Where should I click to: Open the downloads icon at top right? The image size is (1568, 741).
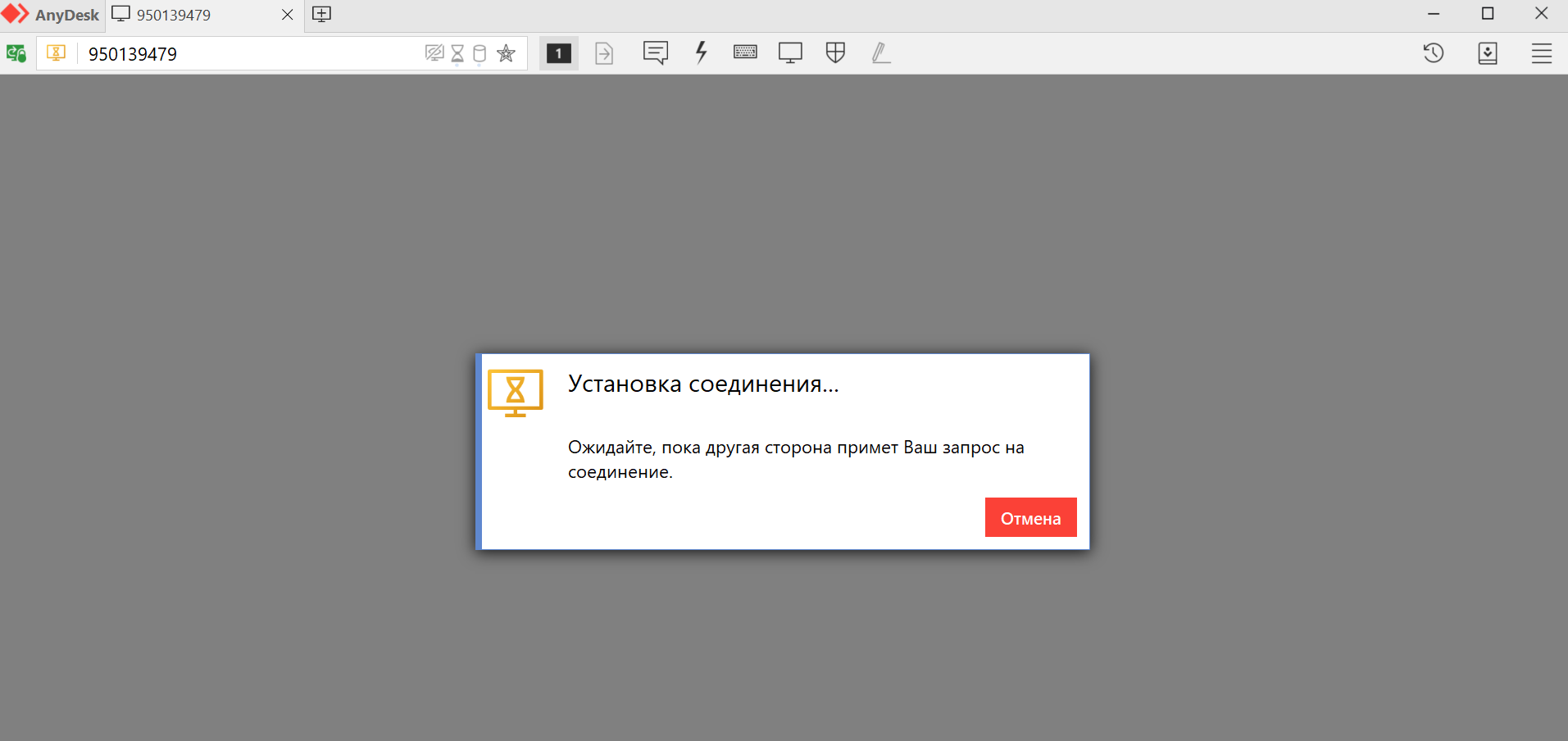[x=1487, y=53]
